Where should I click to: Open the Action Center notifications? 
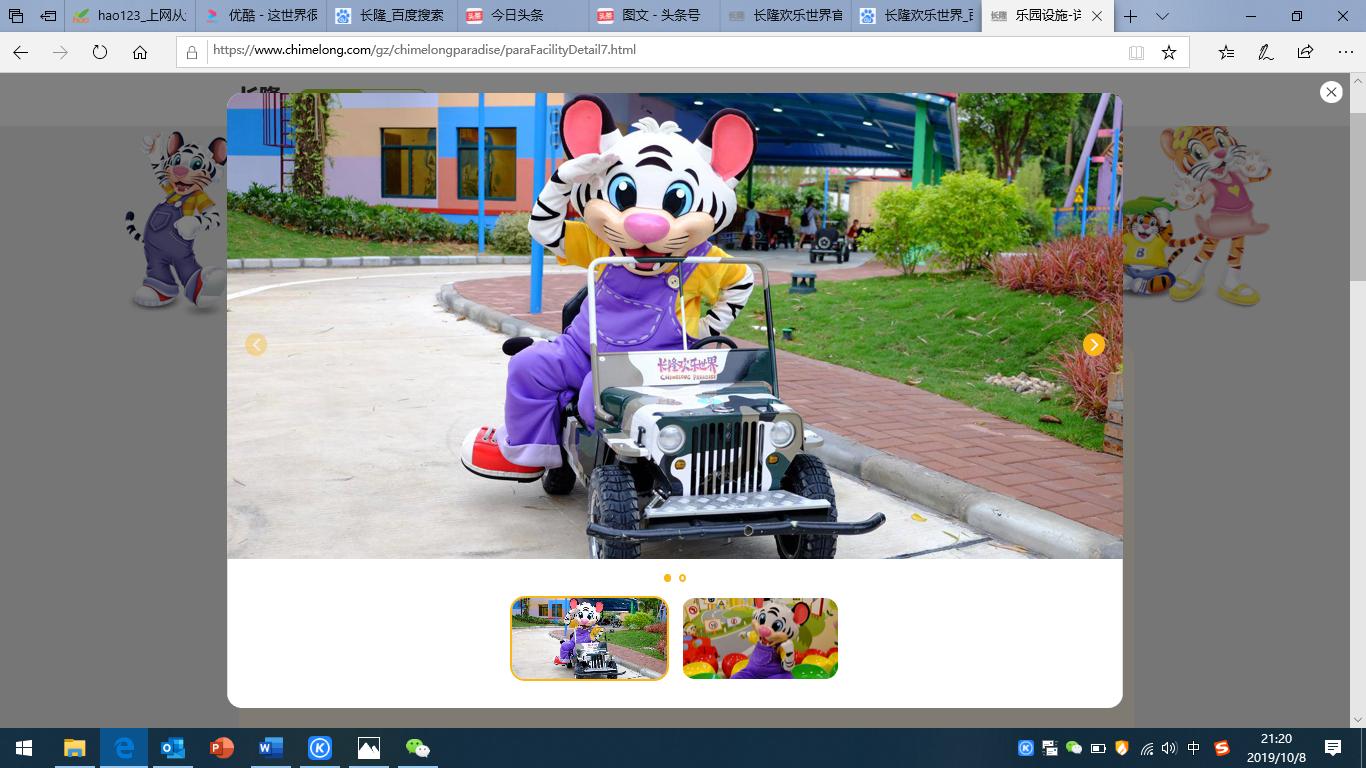click(1333, 748)
